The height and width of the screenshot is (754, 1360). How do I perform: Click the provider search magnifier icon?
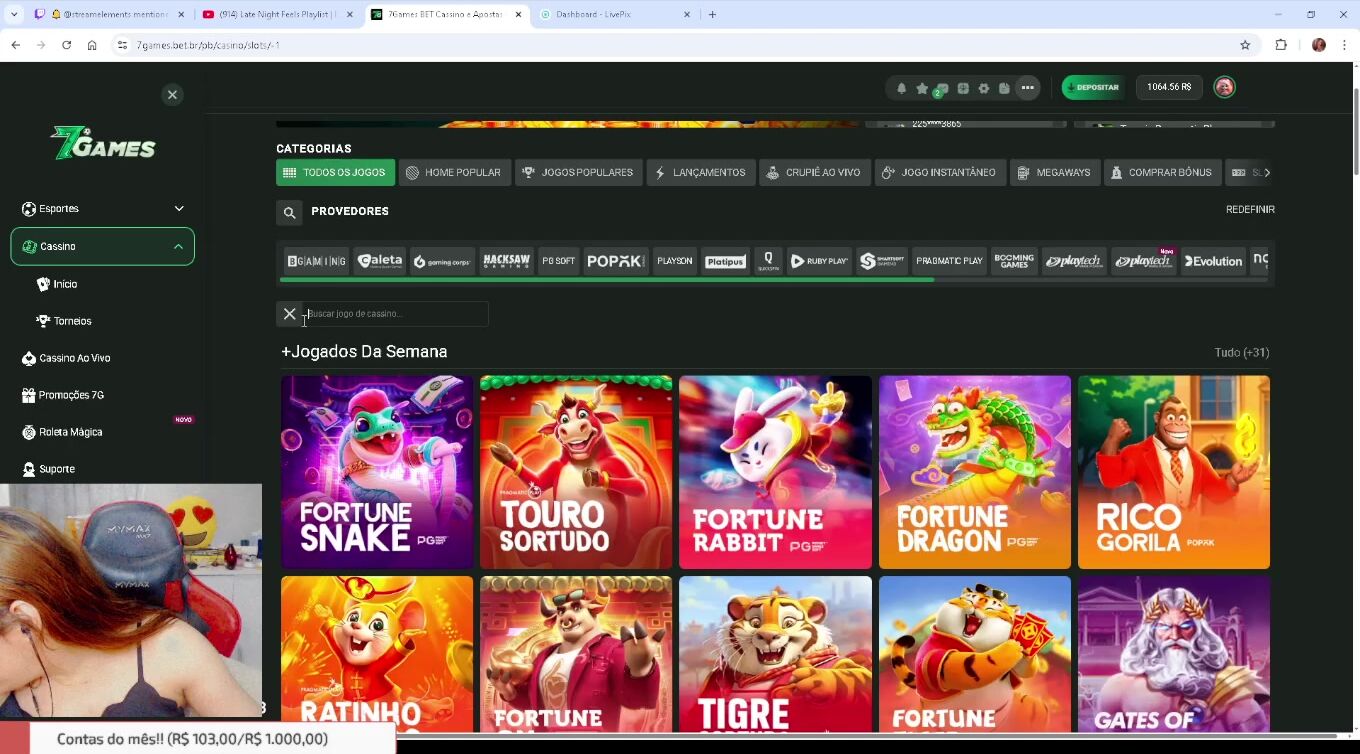coord(289,212)
